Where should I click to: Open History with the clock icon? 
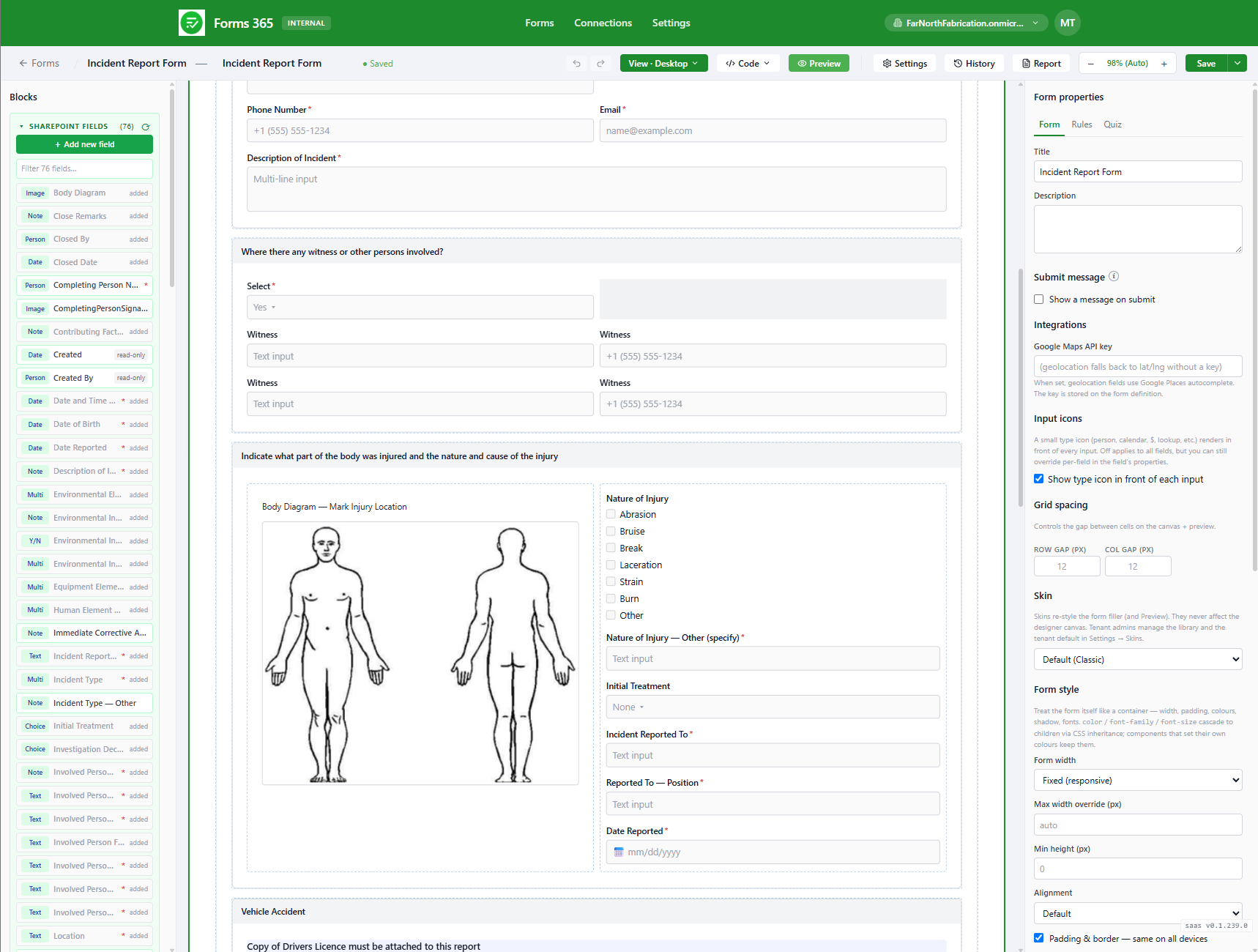click(974, 64)
